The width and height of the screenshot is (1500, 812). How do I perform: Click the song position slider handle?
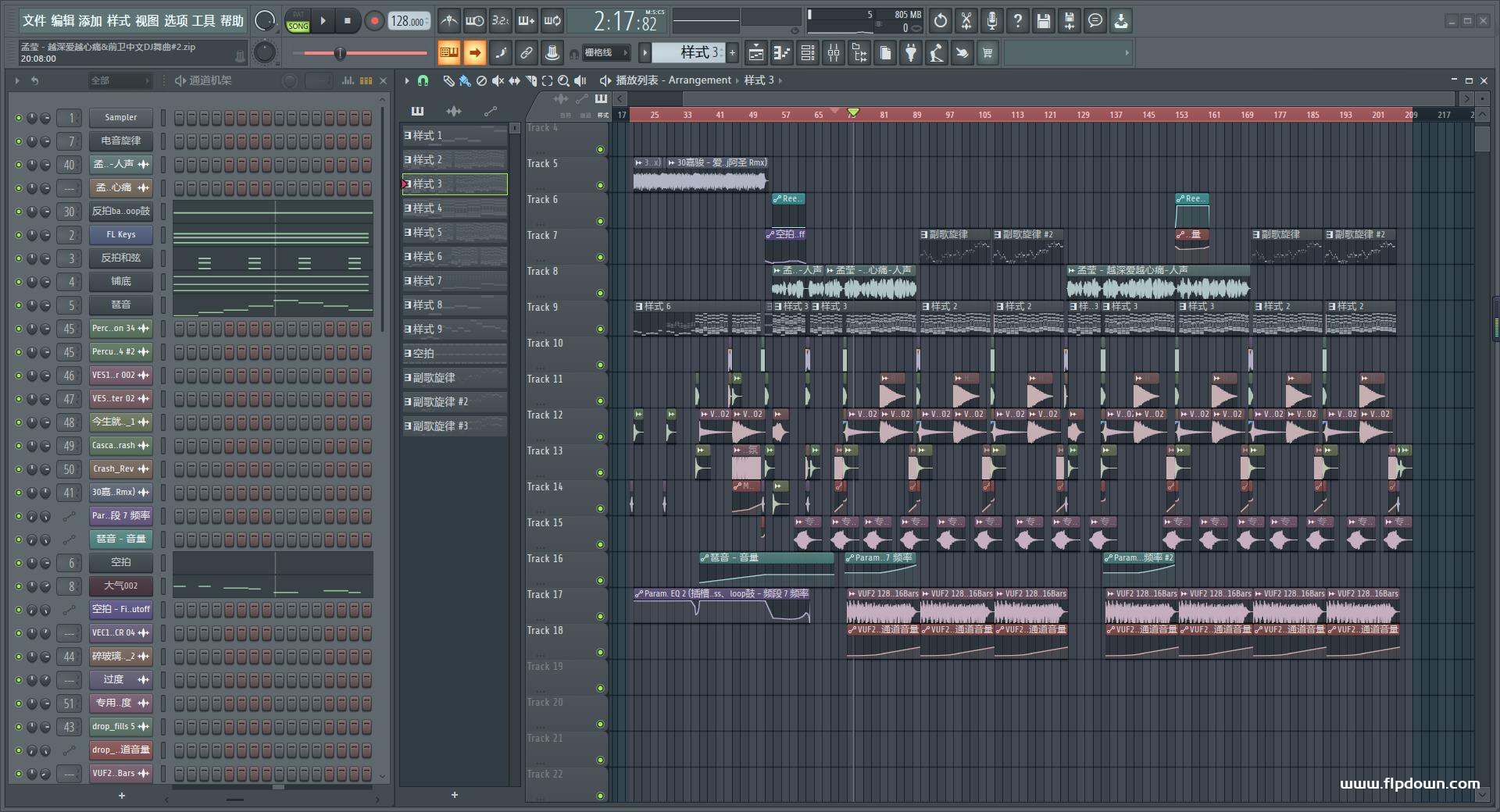[x=340, y=53]
